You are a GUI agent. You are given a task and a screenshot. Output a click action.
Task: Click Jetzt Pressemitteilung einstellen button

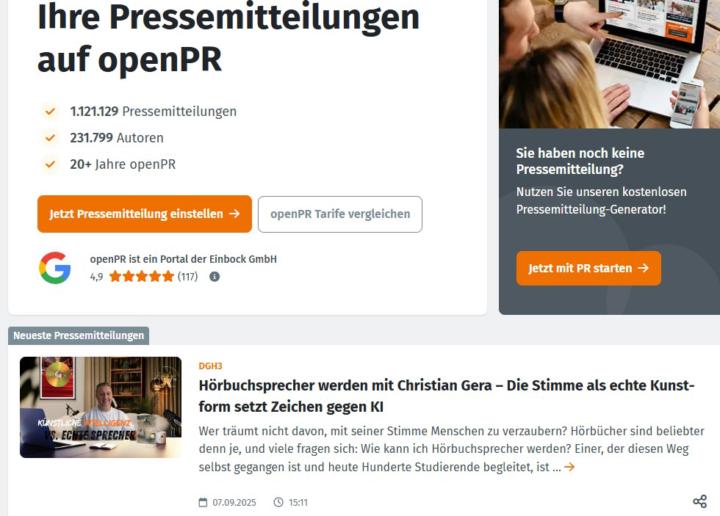145,214
